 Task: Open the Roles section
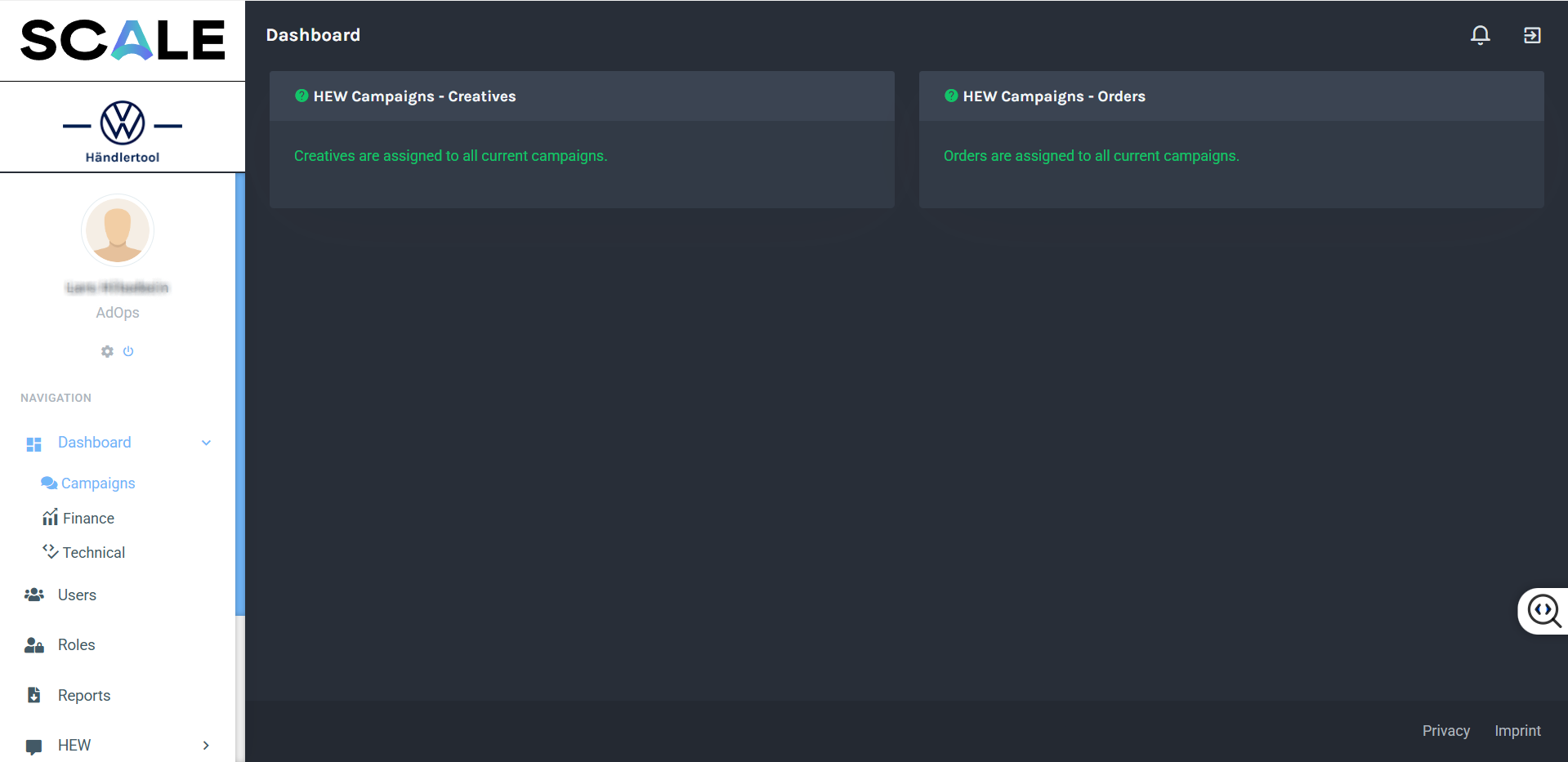[76, 645]
